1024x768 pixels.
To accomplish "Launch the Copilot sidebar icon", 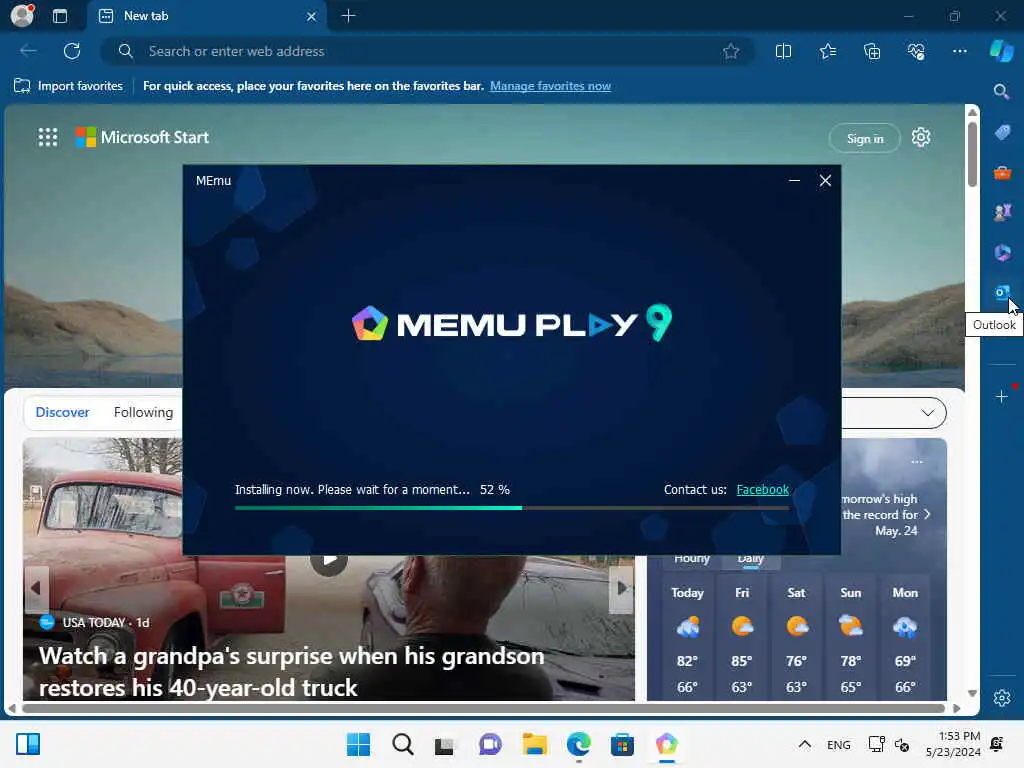I will pos(1001,51).
